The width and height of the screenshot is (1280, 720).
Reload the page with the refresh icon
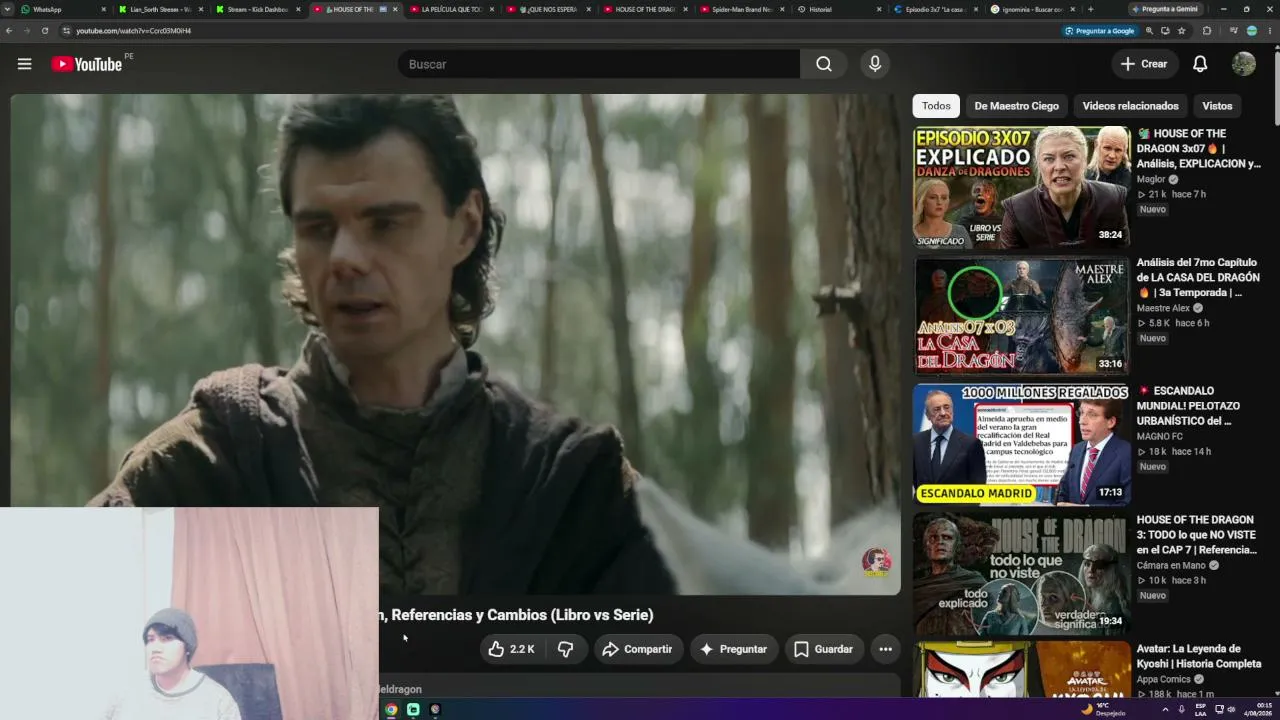point(45,31)
